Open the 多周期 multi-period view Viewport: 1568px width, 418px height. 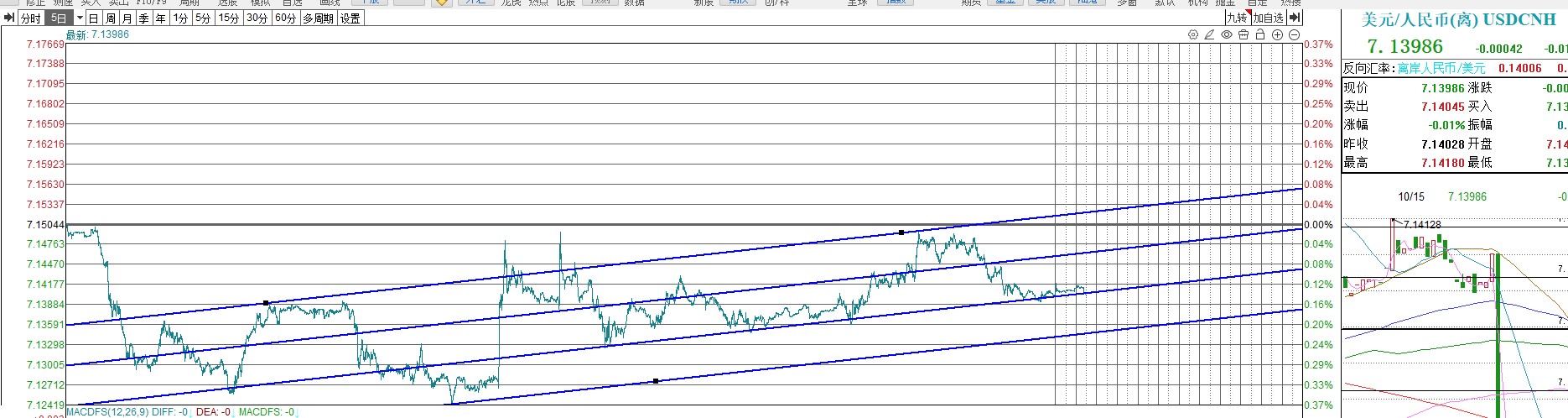319,18
